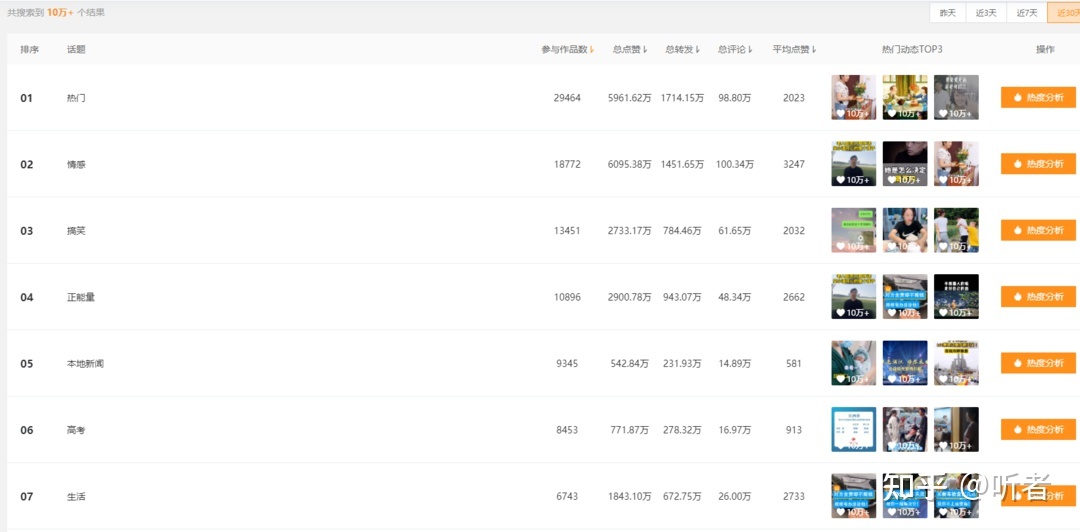The width and height of the screenshot is (1080, 532).
Task: Open first hot video thumbnail for 高考
Action: (x=853, y=429)
